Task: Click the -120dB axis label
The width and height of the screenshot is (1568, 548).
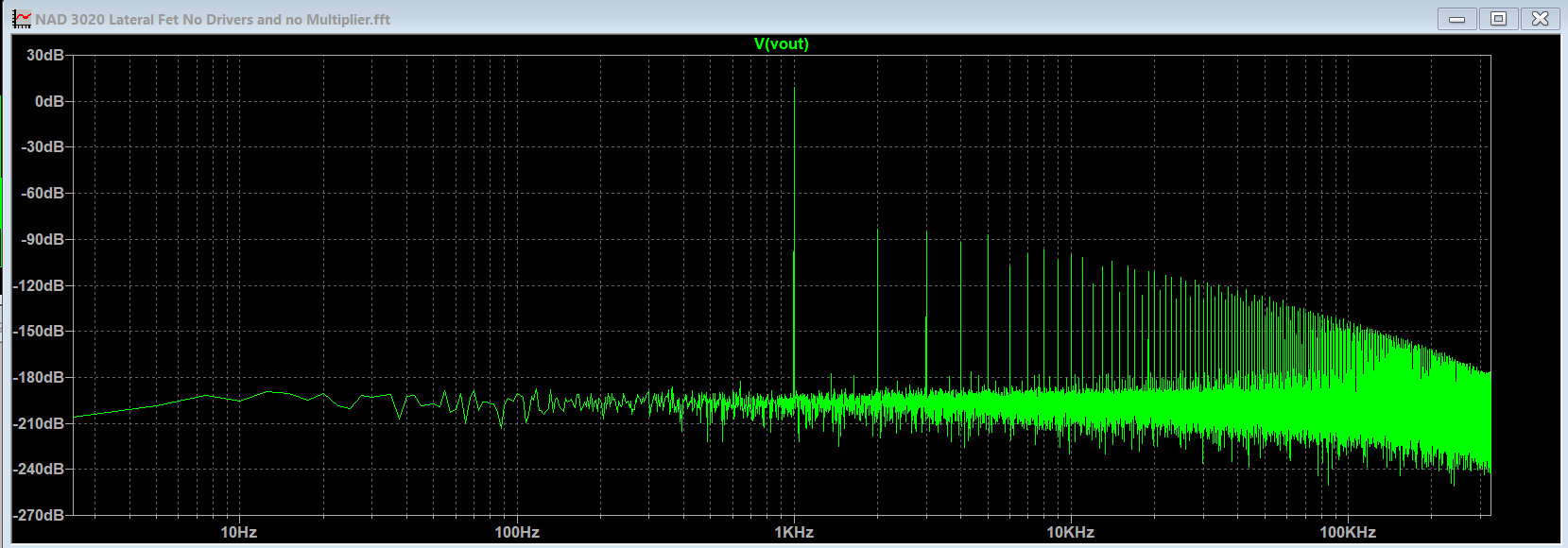Action: (x=39, y=285)
